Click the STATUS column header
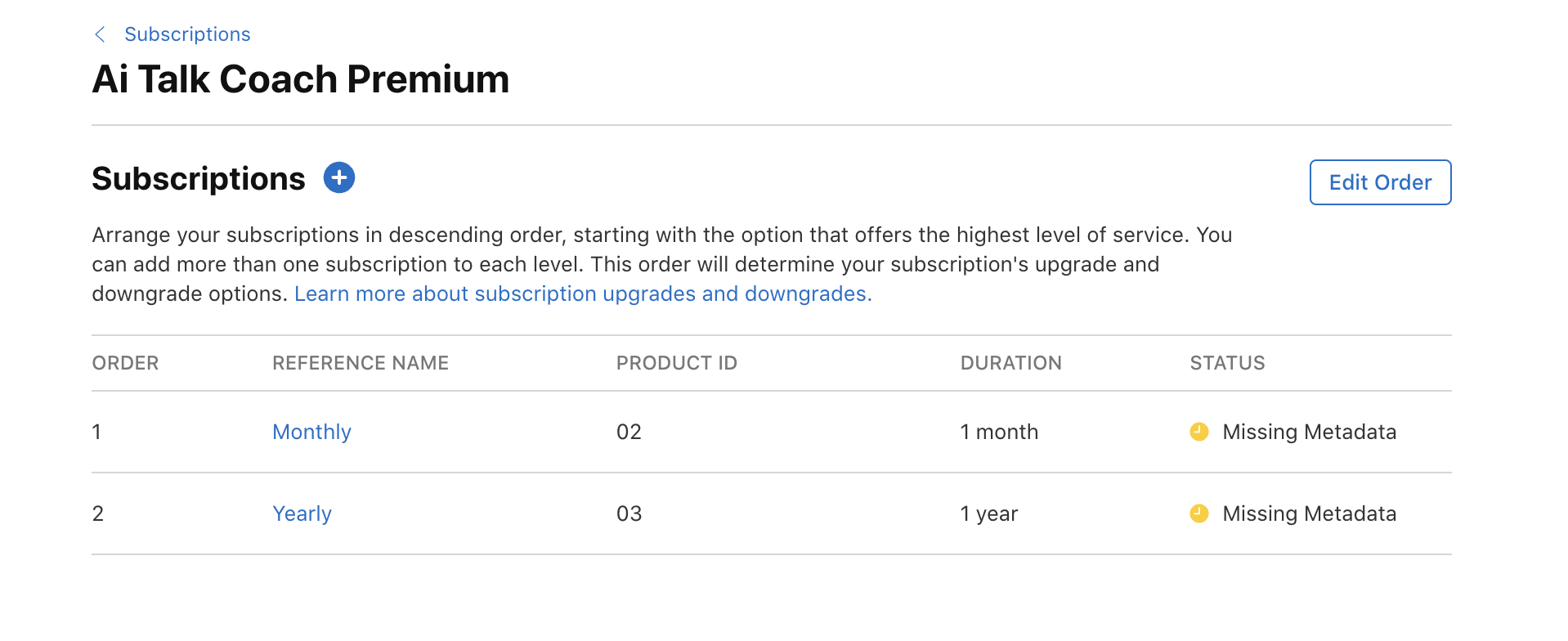 click(x=1226, y=363)
